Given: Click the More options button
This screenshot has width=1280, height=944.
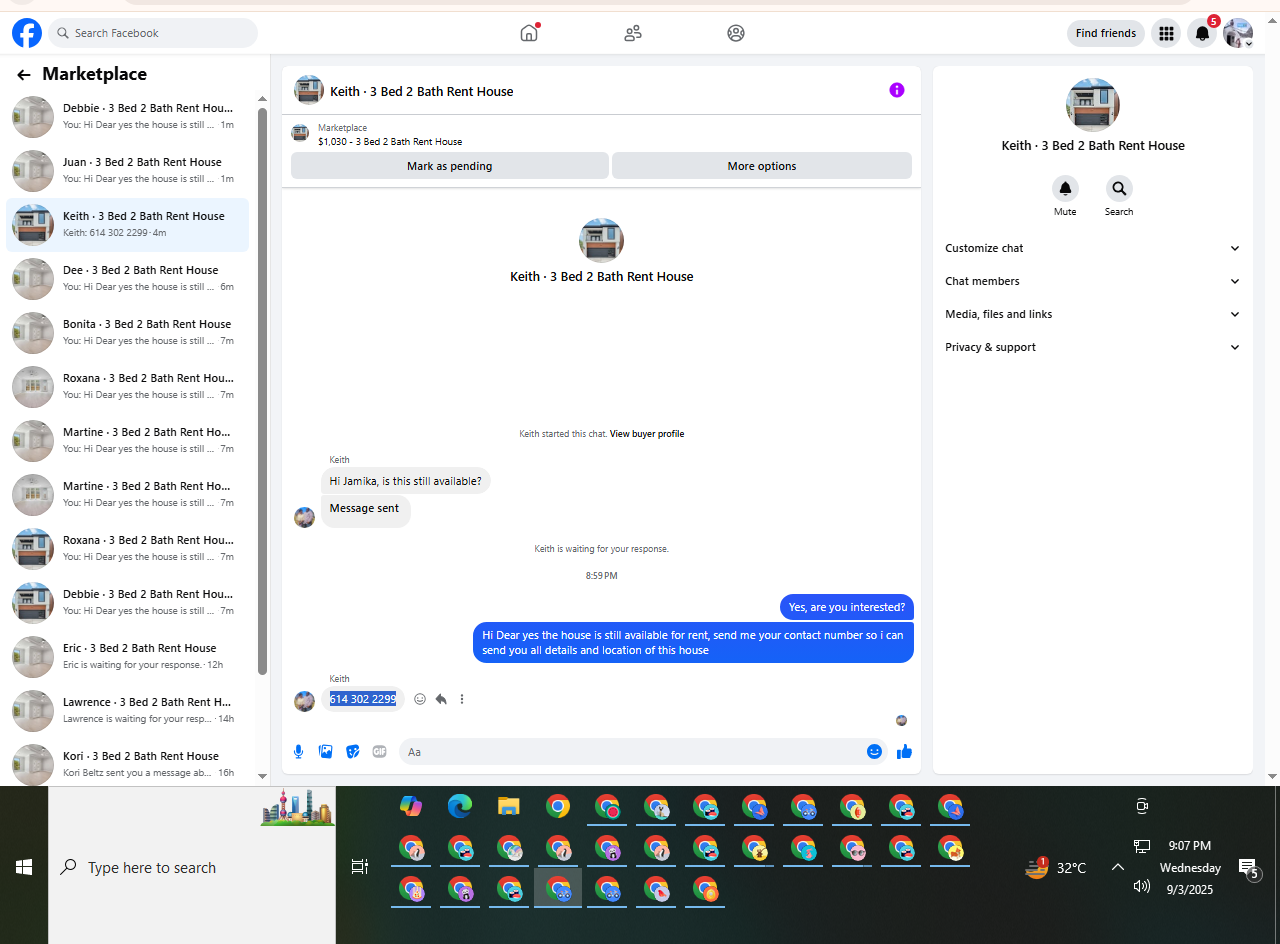Looking at the screenshot, I should 762,166.
